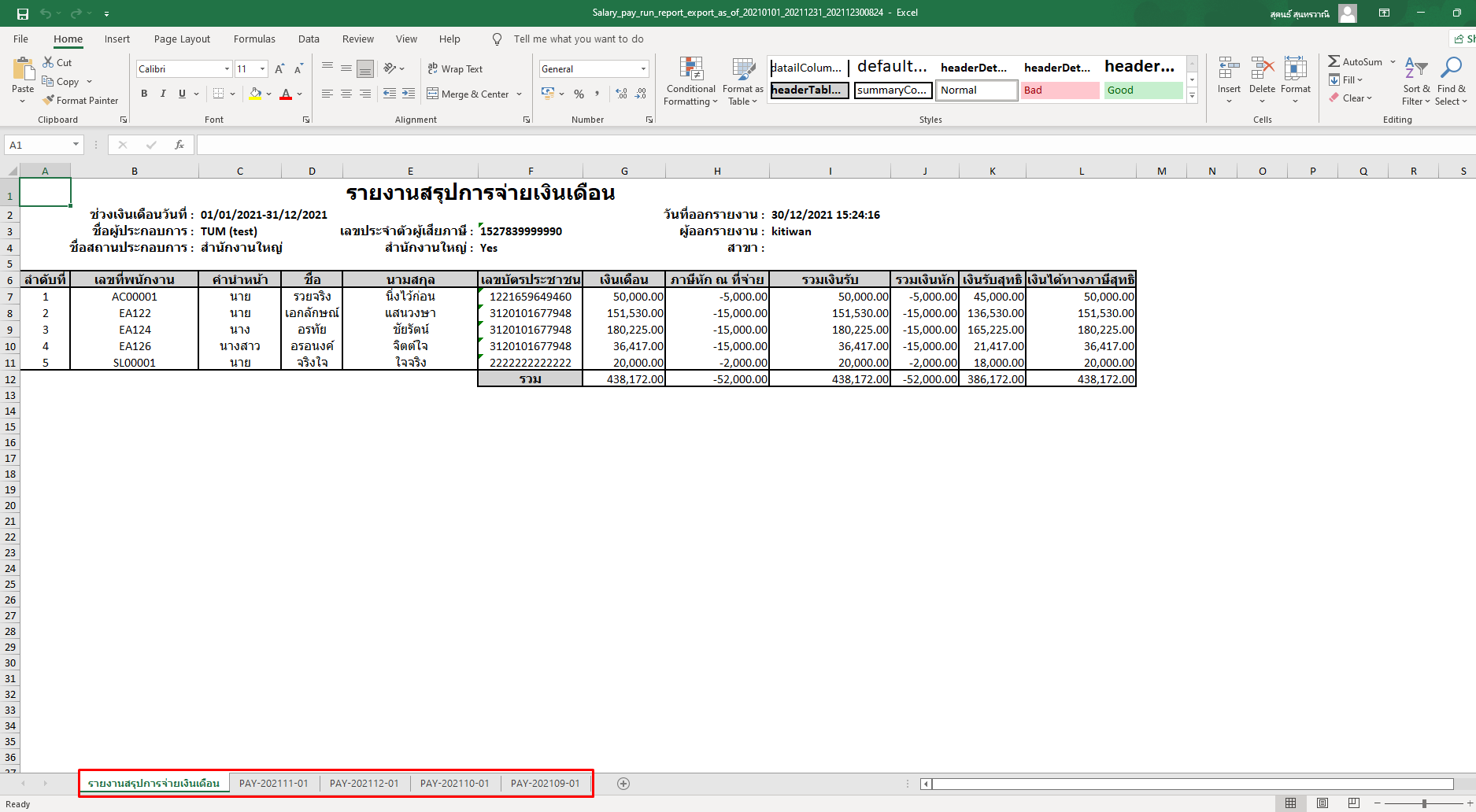
Task: Click the Insert Cells icon
Action: [1228, 75]
